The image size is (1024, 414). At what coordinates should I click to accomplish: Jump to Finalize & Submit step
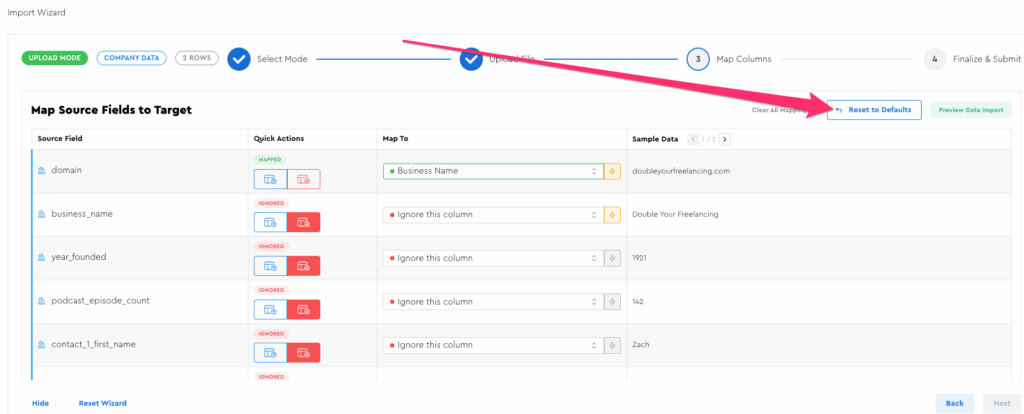tap(934, 59)
